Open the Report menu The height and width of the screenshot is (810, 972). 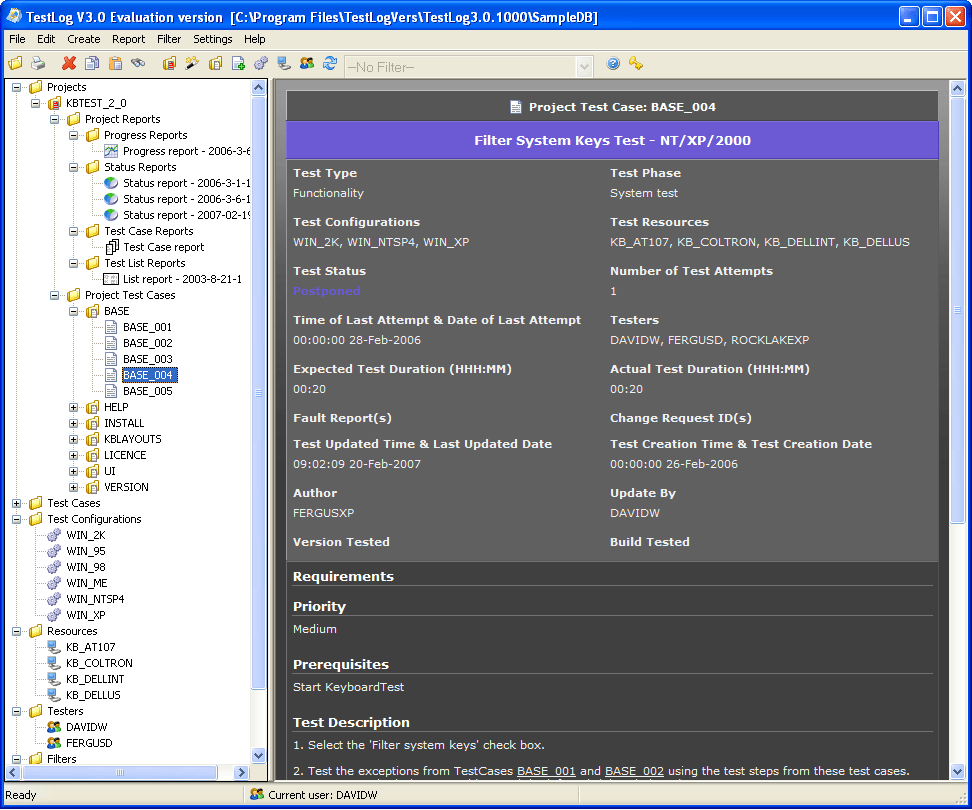coord(128,39)
